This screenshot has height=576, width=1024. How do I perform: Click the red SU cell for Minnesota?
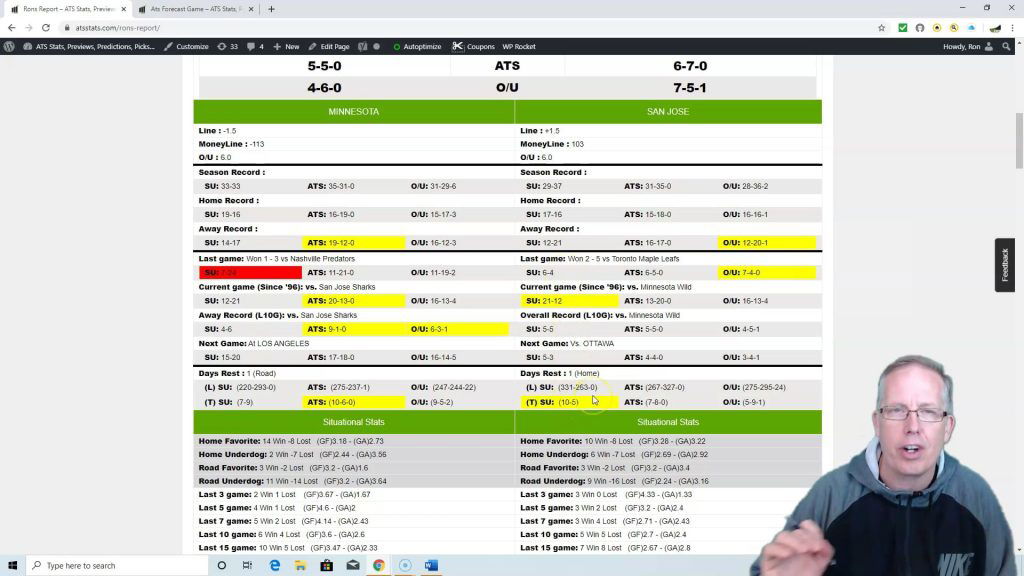pyautogui.click(x=250, y=272)
